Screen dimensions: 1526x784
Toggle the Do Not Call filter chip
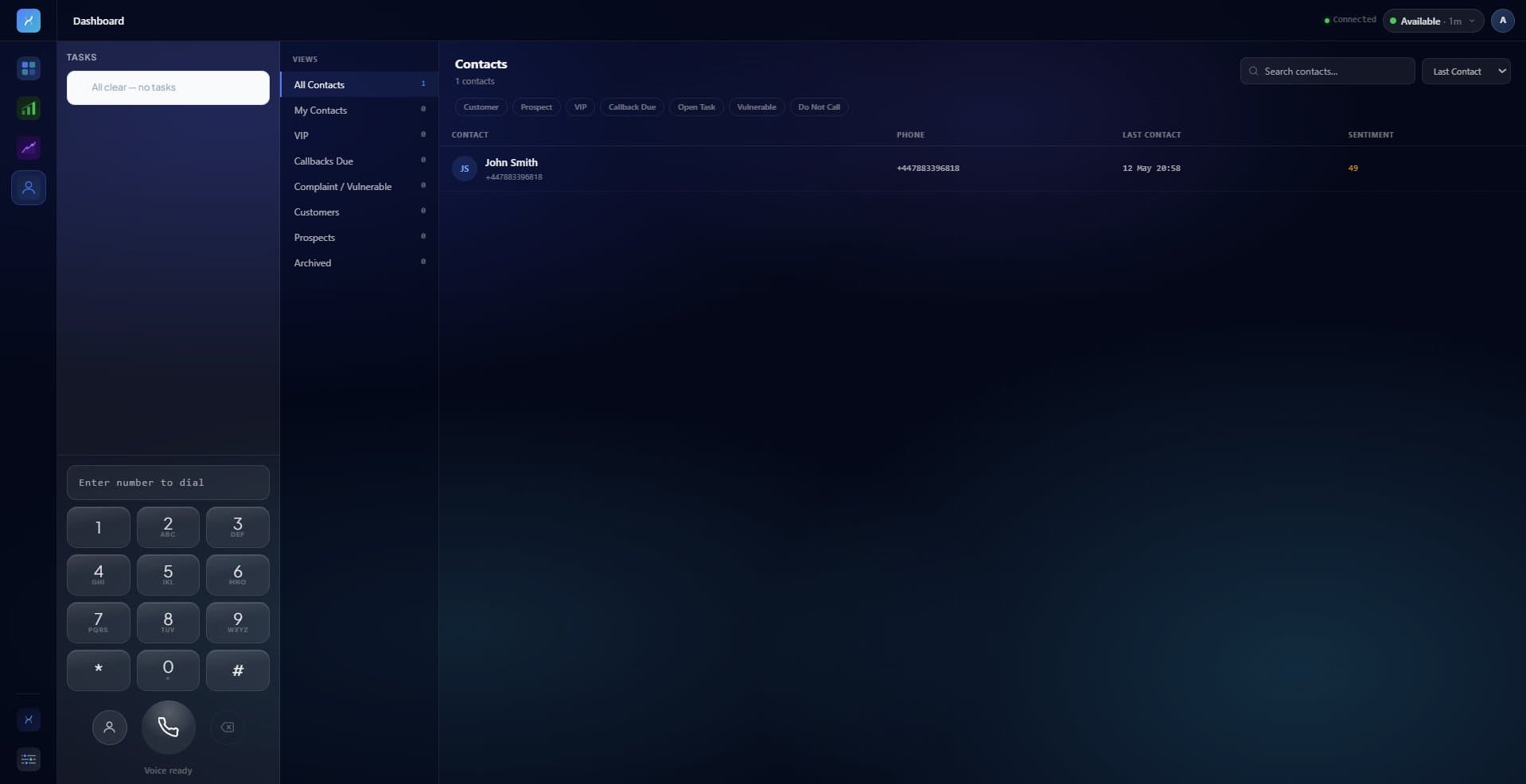click(819, 107)
